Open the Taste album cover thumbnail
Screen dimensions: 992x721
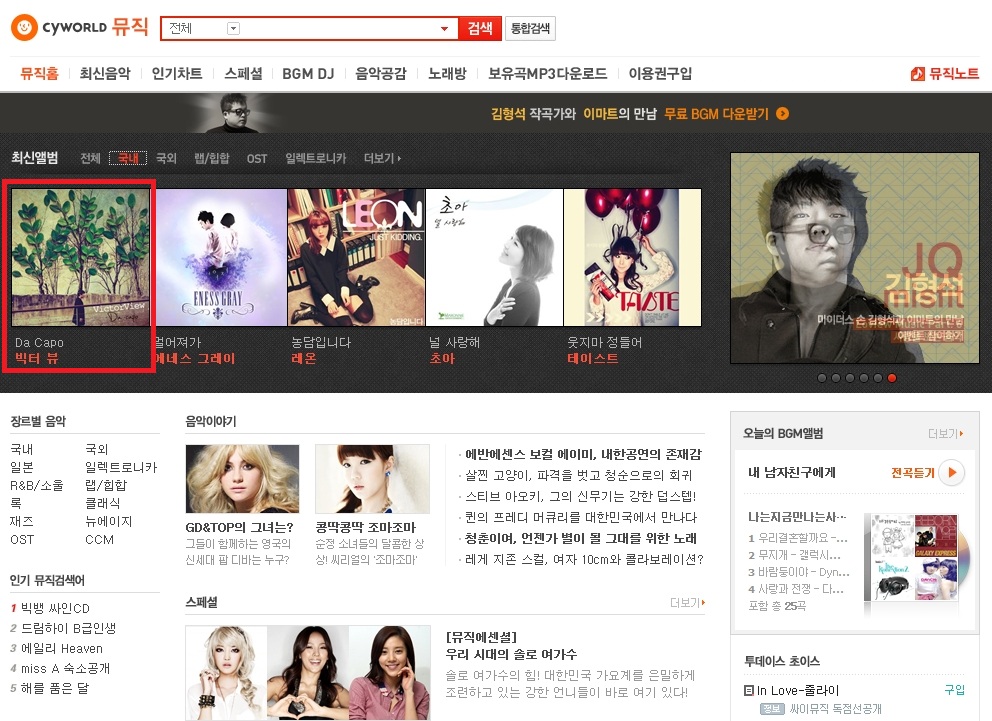coord(632,257)
